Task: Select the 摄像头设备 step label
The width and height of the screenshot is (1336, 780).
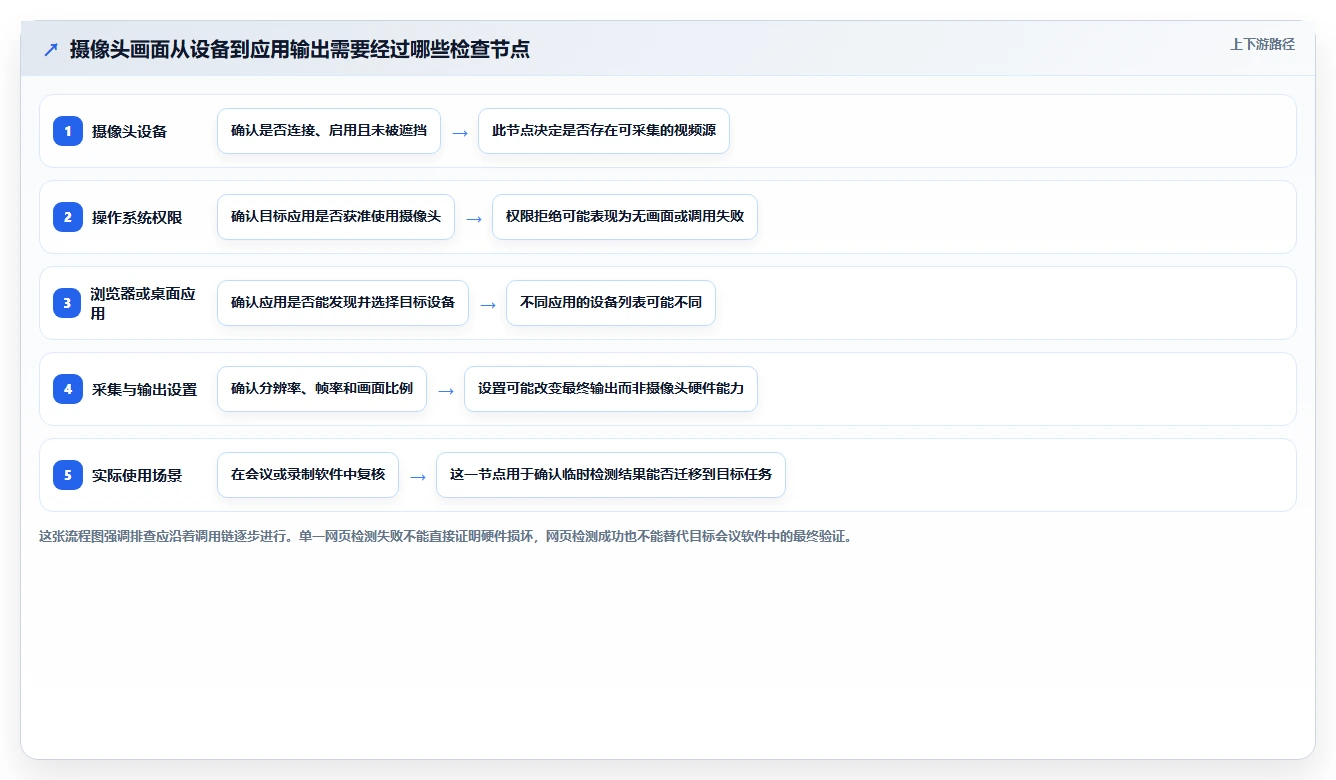Action: click(x=129, y=131)
